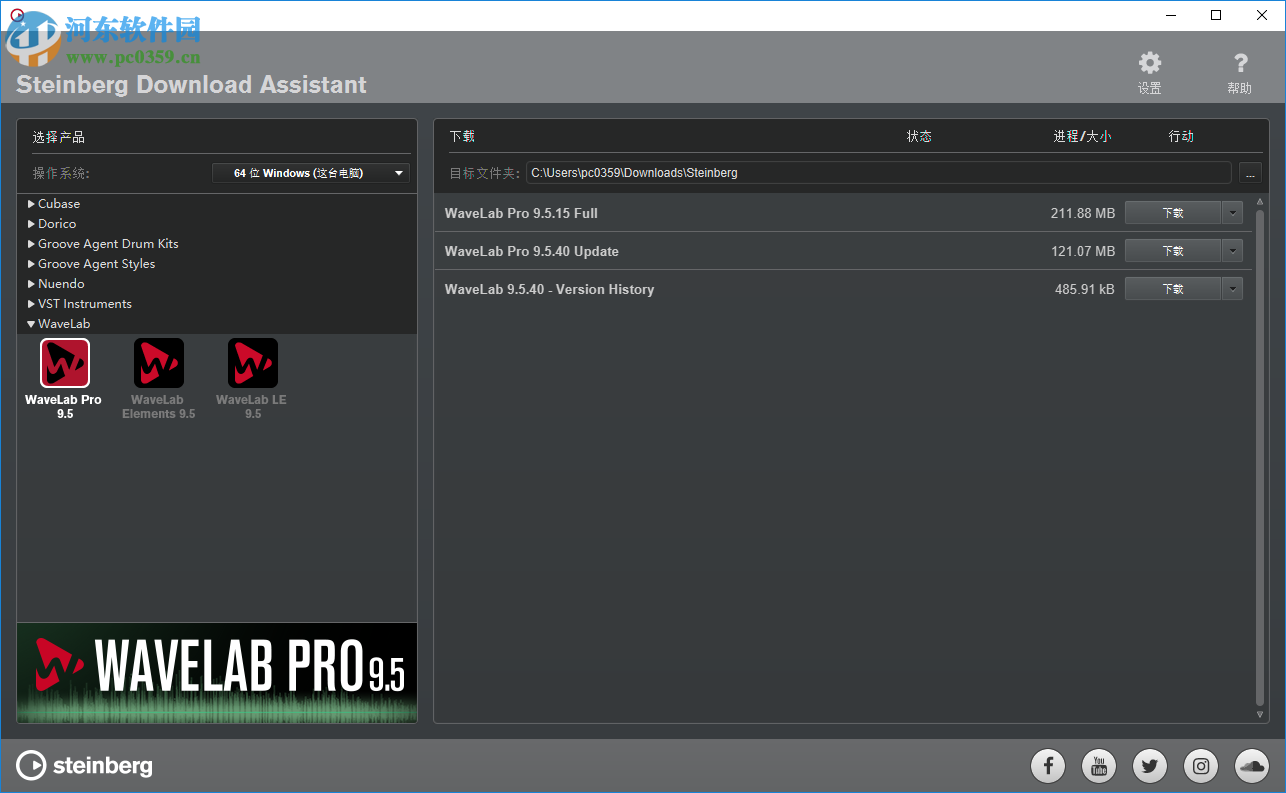Open the Steinberg Facebook page
The image size is (1286, 793).
coord(1047,766)
